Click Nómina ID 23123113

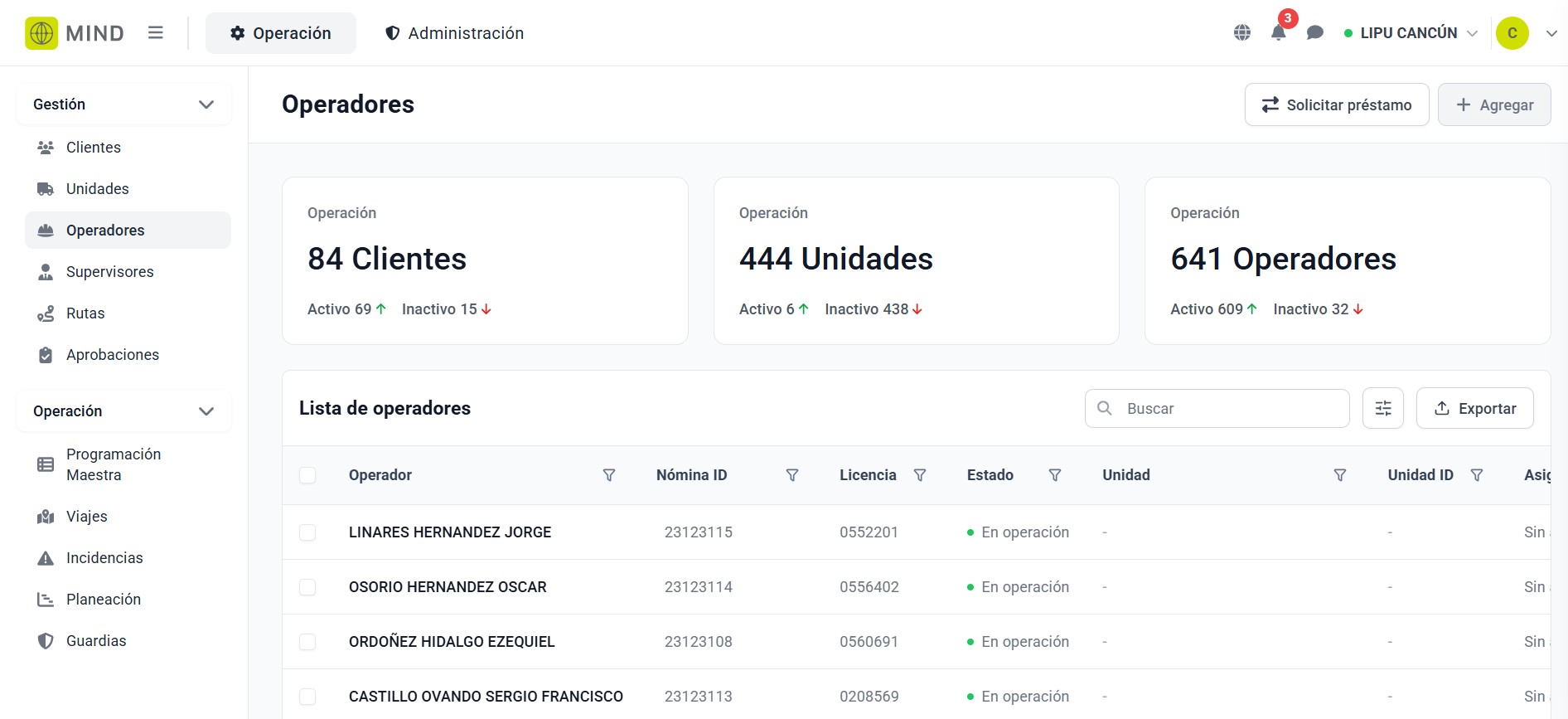tap(699, 697)
